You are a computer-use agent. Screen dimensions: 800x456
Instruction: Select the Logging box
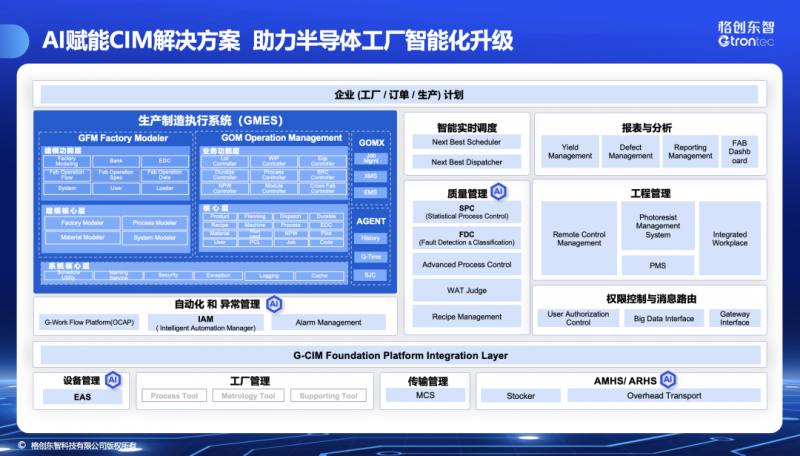tap(269, 275)
